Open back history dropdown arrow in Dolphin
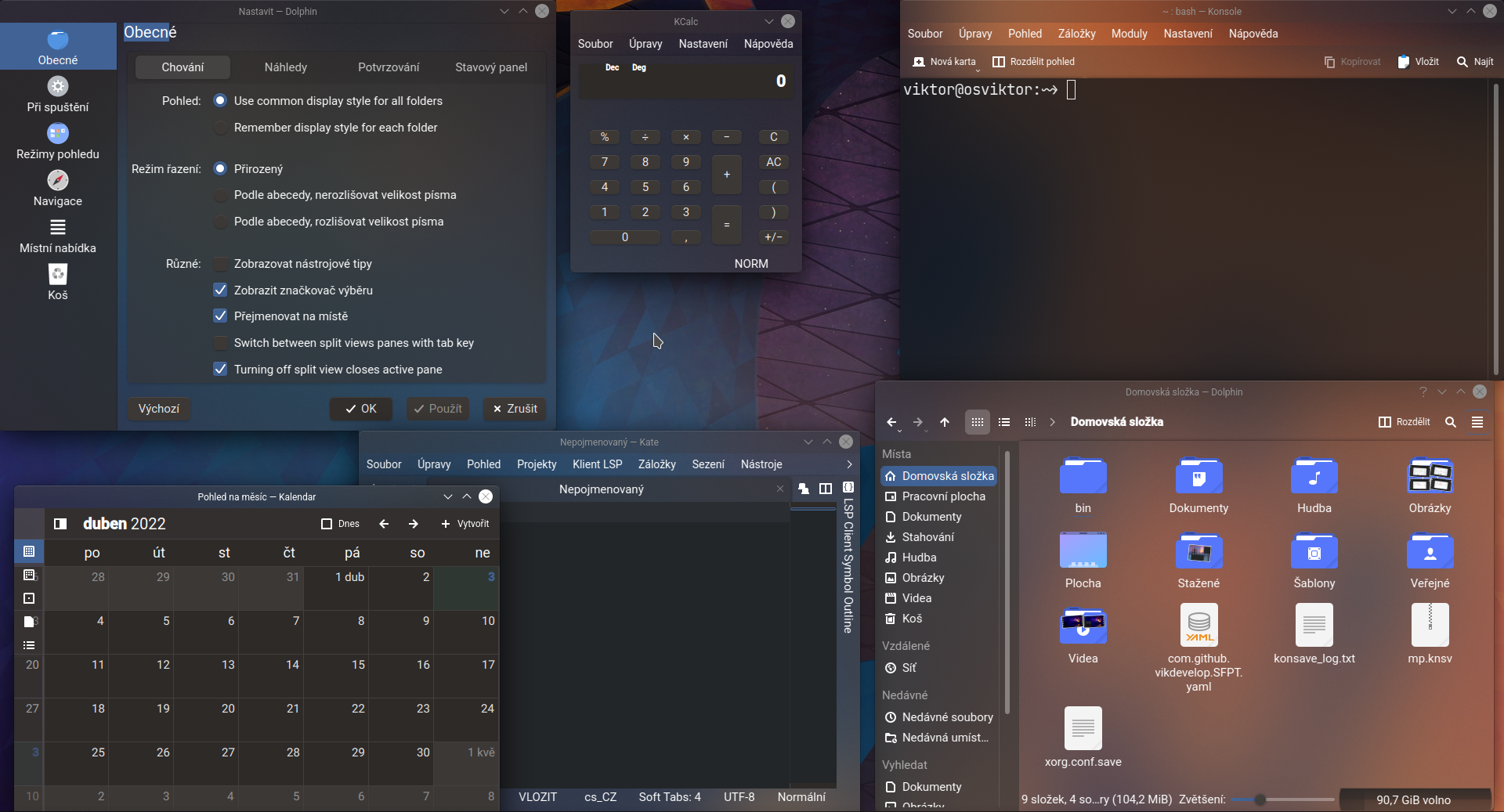The width and height of the screenshot is (1504, 812). 899,431
